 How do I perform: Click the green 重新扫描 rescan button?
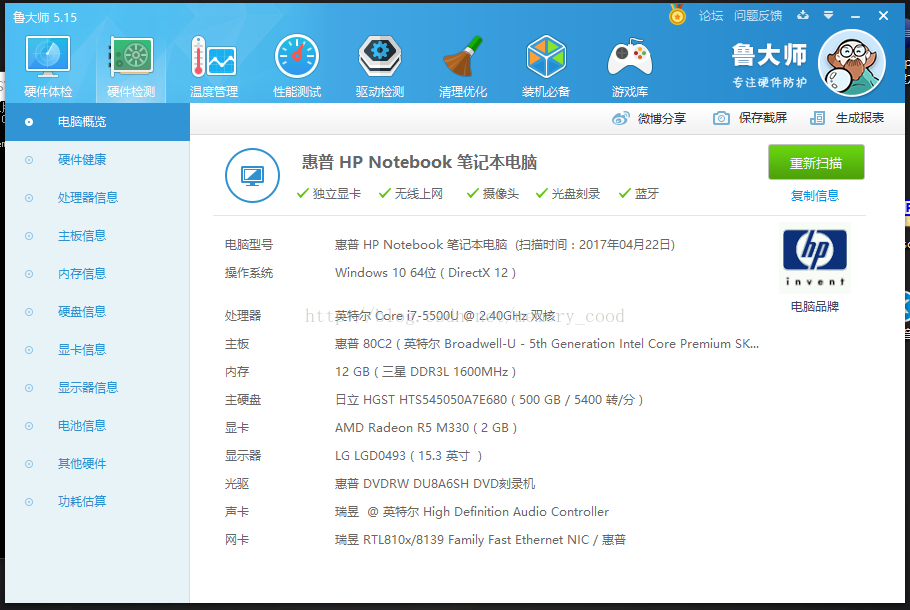(816, 163)
